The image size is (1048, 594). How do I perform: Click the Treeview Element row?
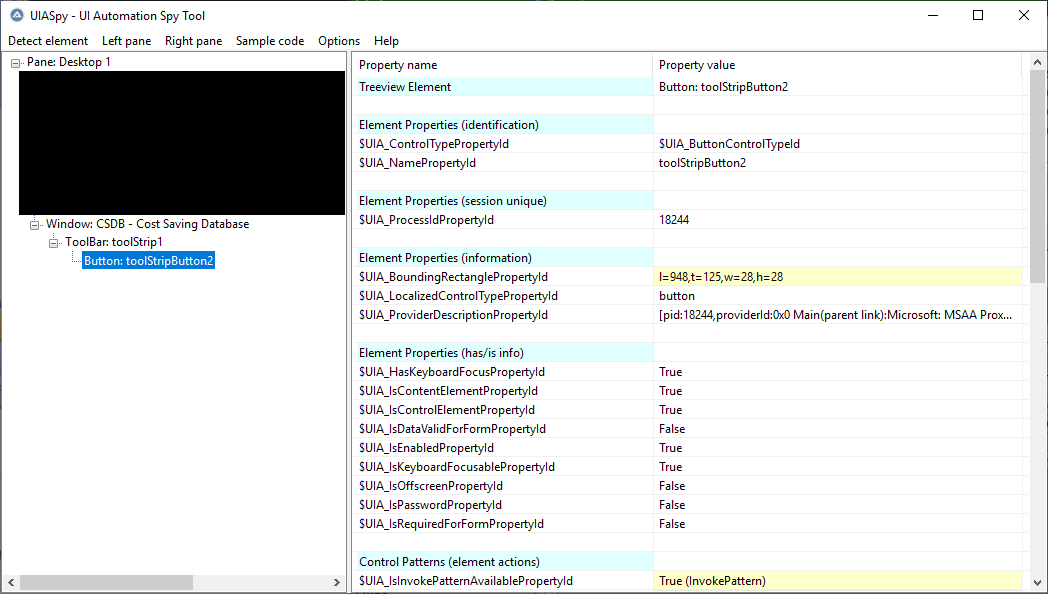[x=688, y=87]
